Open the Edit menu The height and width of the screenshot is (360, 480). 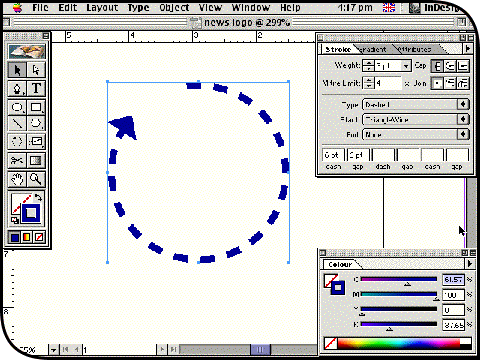coord(68,7)
